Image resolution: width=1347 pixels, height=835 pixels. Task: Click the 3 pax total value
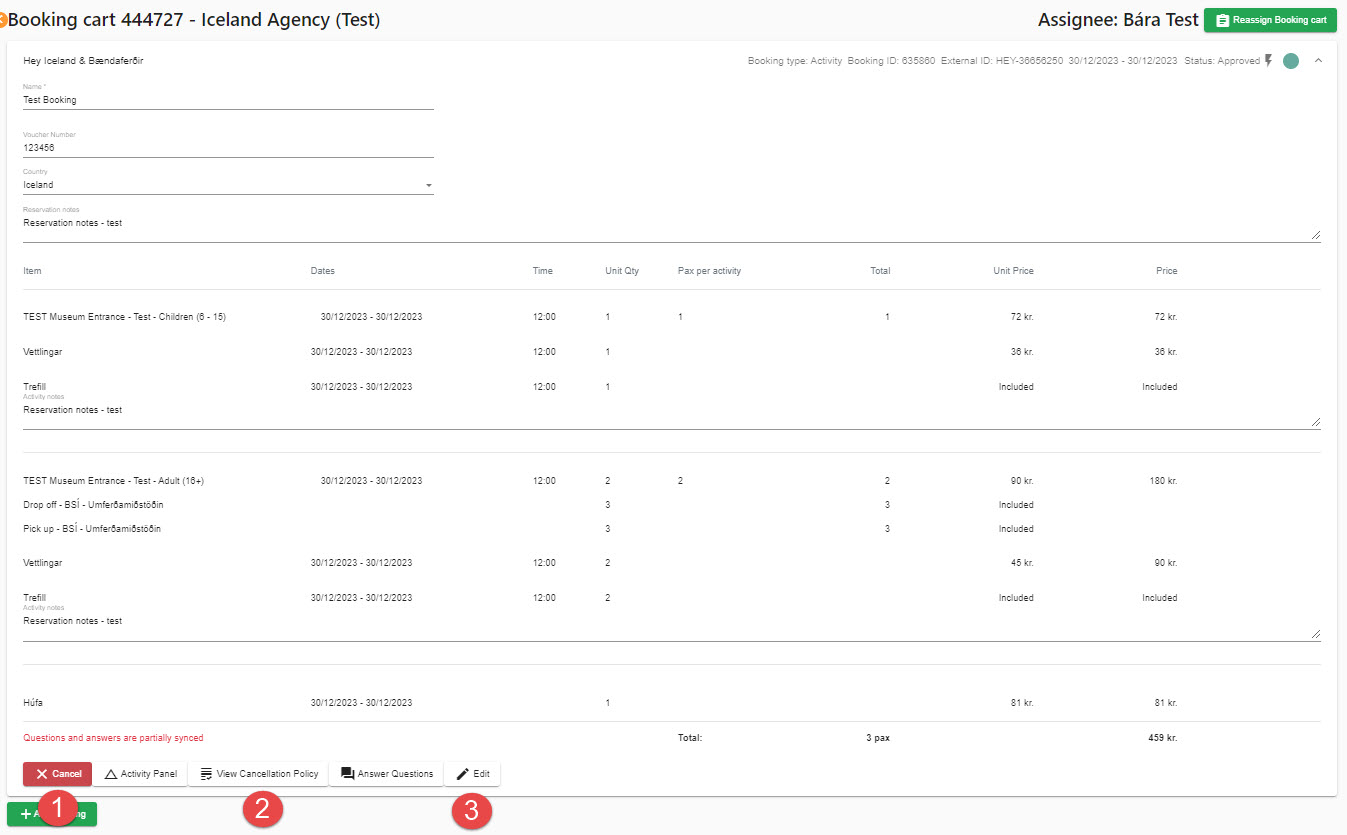click(878, 738)
